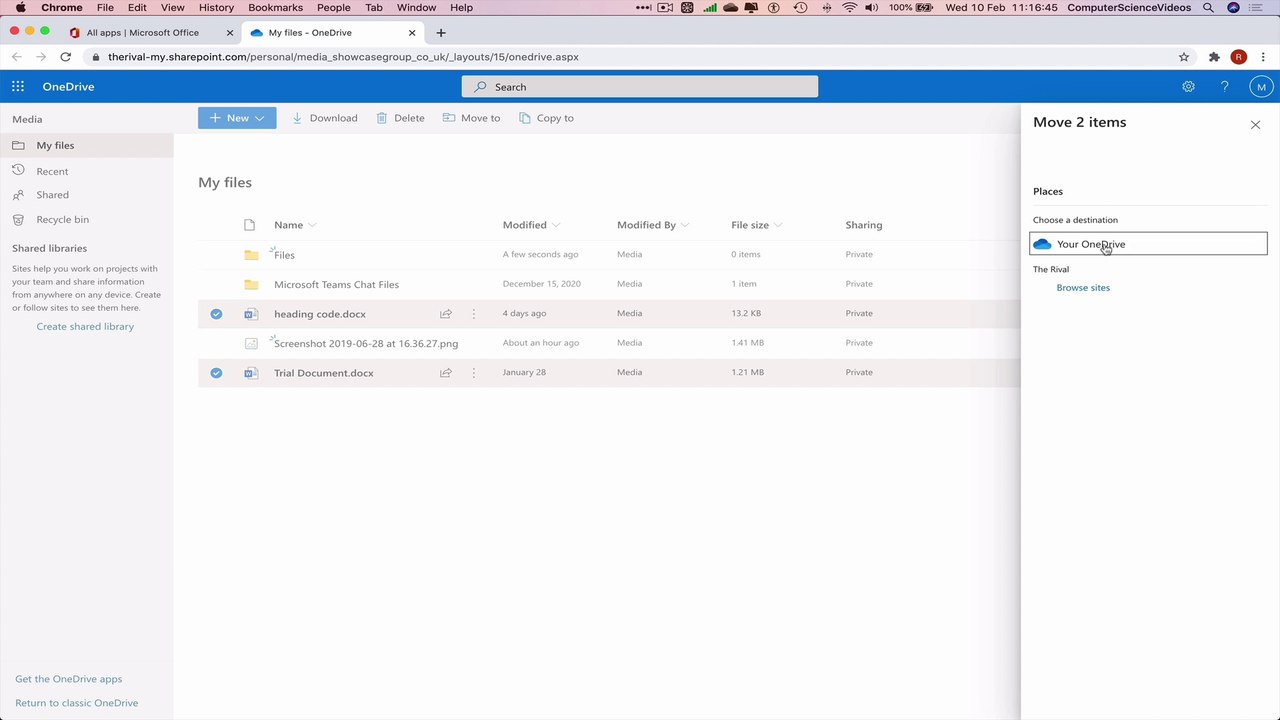
Task: Click the heading code.docx Word icon
Action: [x=251, y=314]
